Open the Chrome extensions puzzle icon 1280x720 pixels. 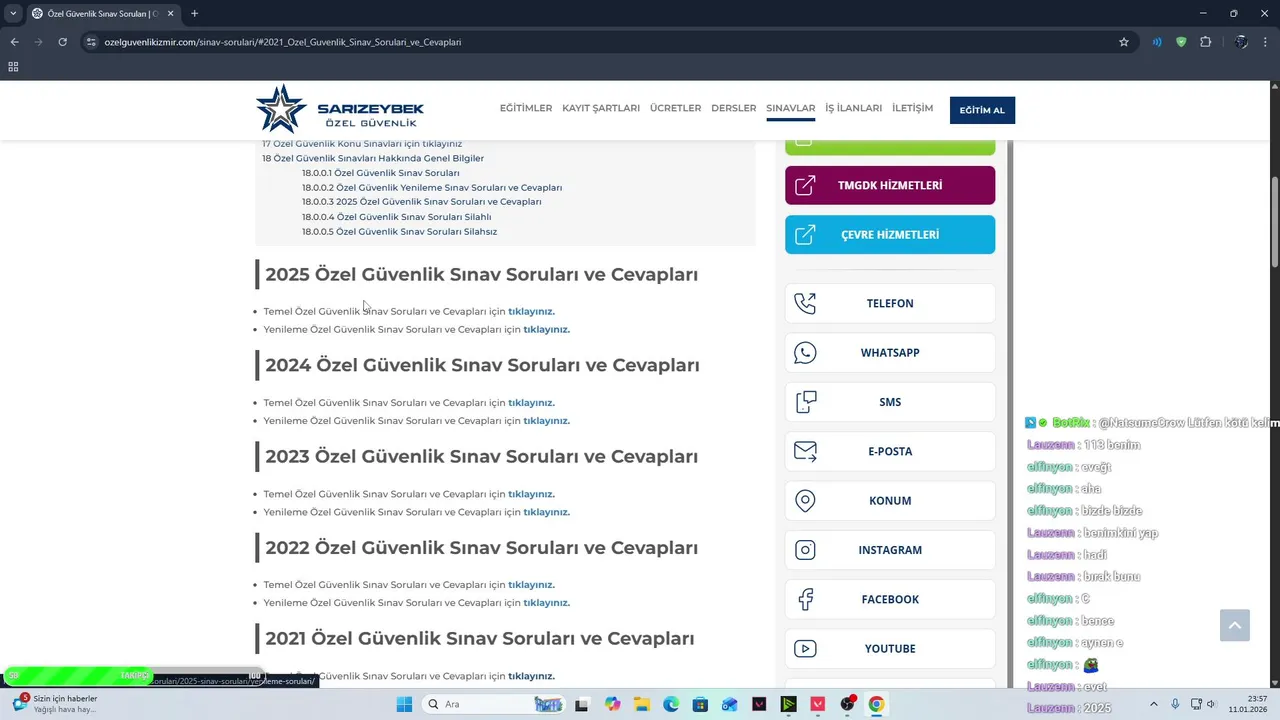1205,42
